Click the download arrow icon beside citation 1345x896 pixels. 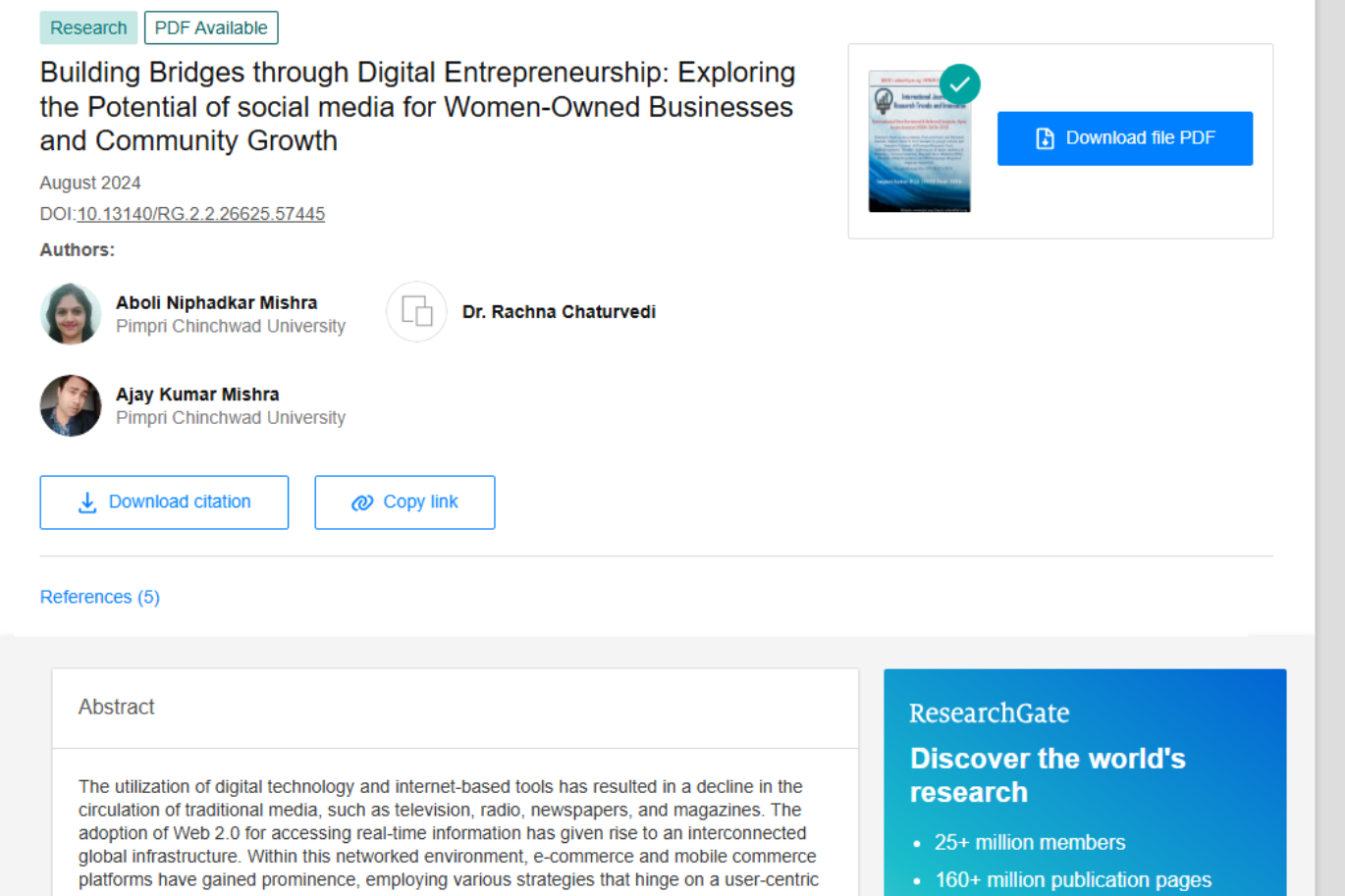click(87, 502)
